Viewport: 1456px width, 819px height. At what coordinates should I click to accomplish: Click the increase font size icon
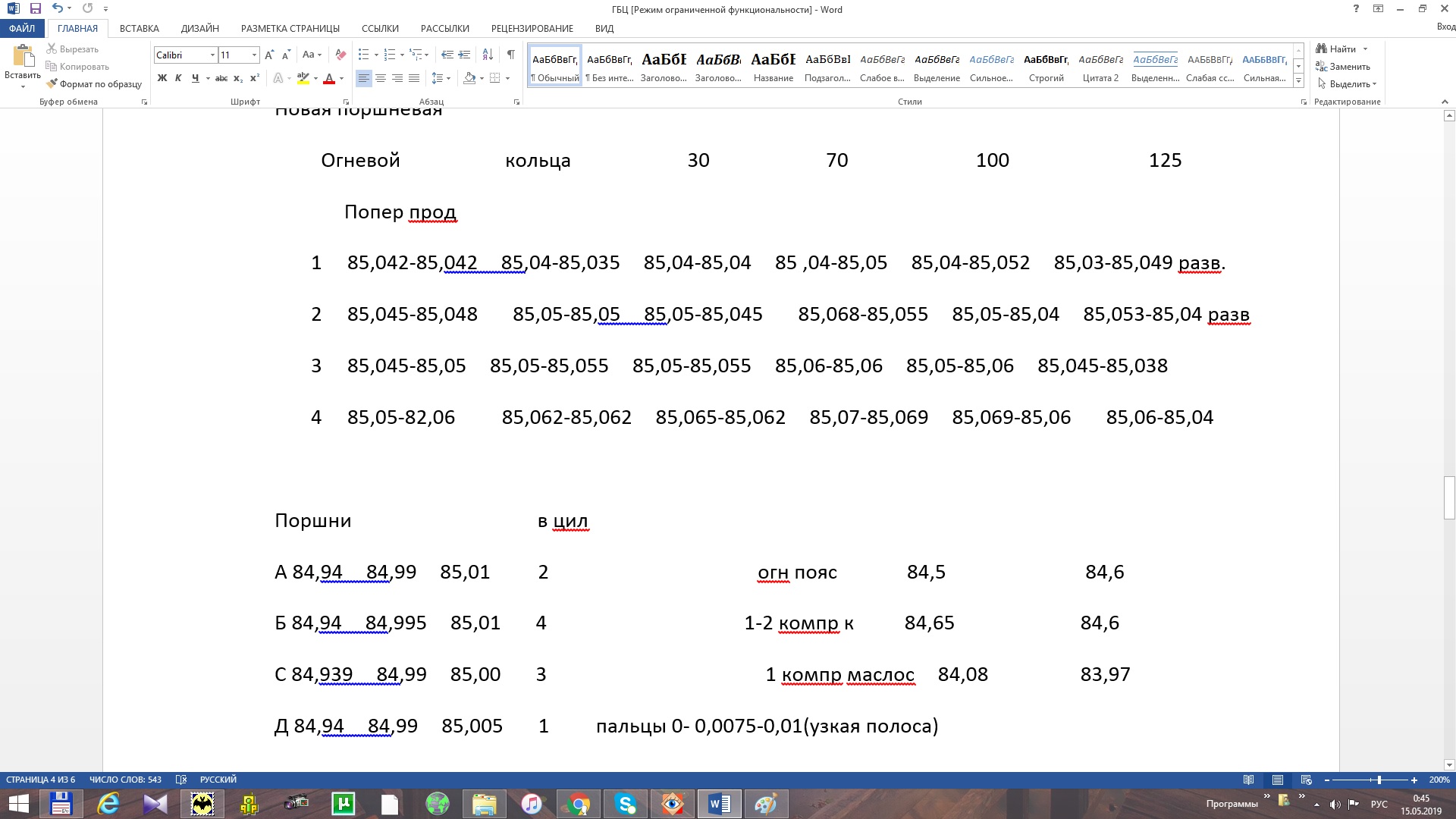269,55
